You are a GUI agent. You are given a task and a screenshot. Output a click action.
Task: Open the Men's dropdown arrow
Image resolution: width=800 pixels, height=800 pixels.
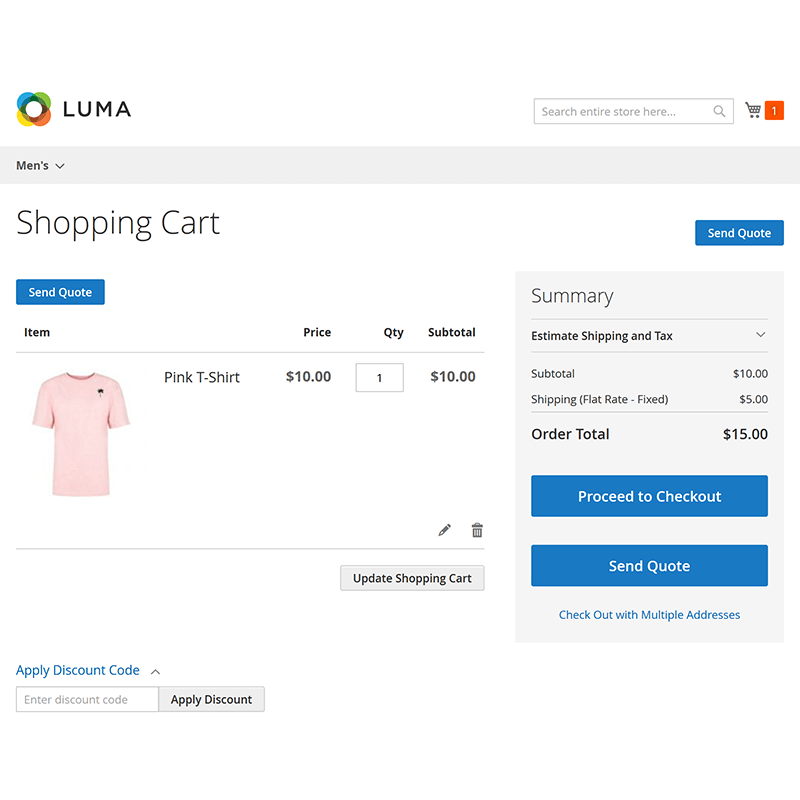(59, 165)
